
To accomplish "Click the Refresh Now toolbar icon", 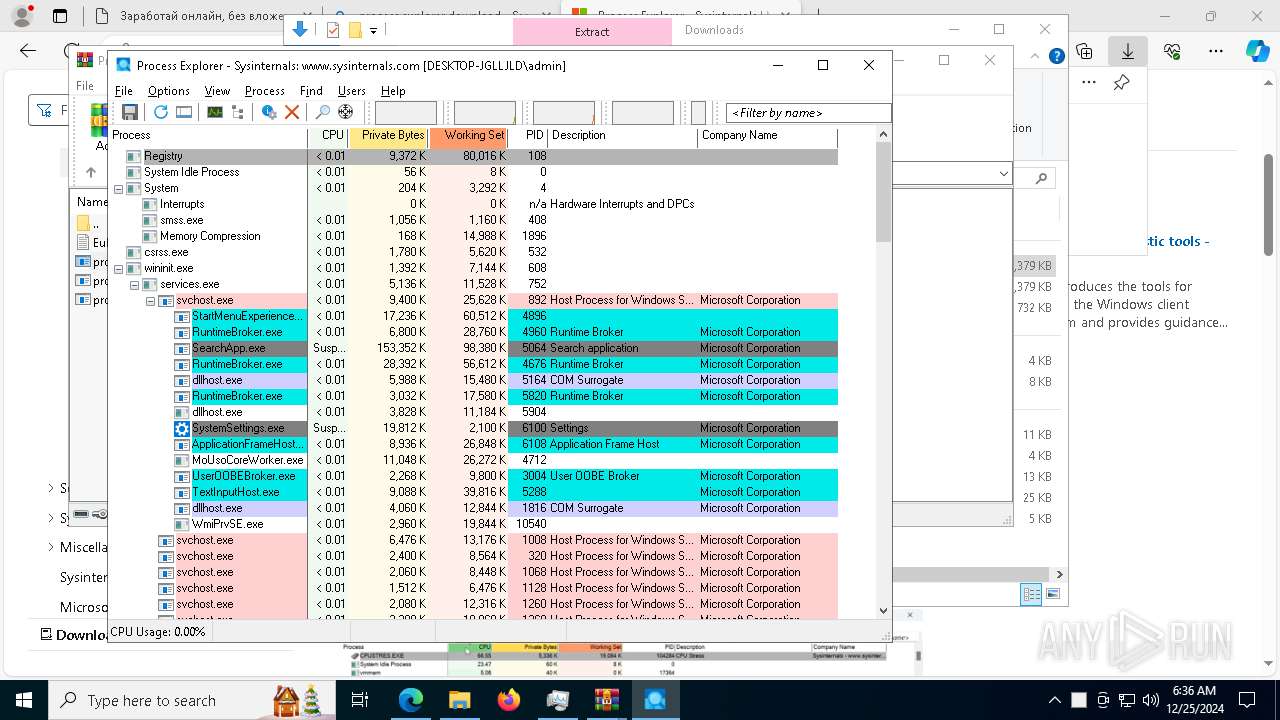I will pyautogui.click(x=160, y=113).
